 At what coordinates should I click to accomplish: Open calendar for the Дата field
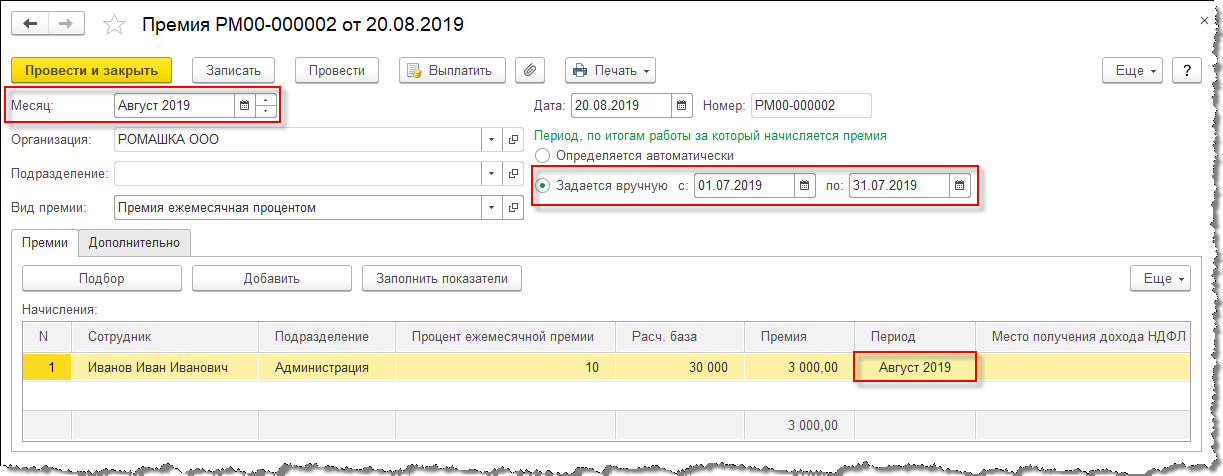click(x=681, y=105)
